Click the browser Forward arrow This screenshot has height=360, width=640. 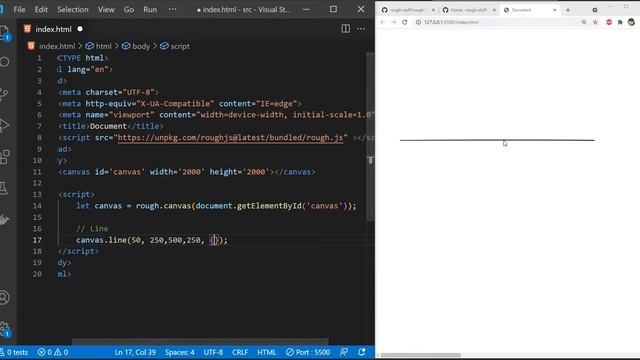point(394,22)
